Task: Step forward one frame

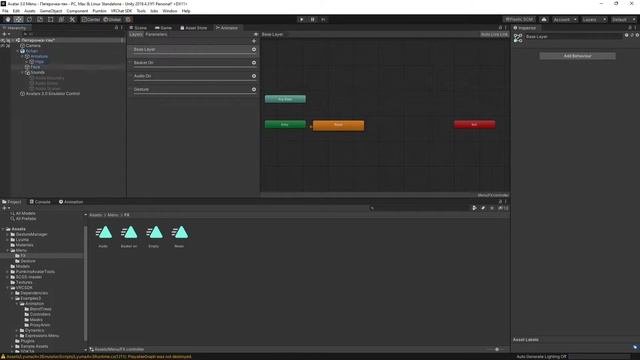Action: coord(323,19)
